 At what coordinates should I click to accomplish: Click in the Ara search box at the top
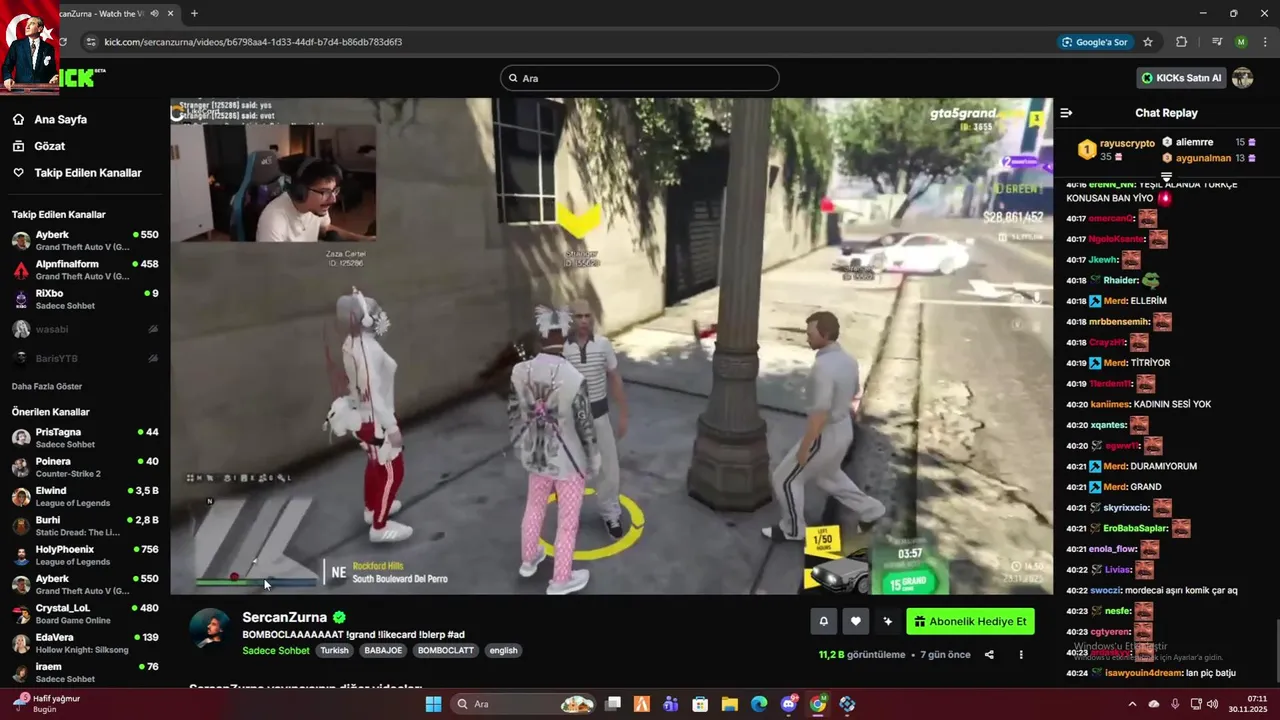click(x=640, y=78)
